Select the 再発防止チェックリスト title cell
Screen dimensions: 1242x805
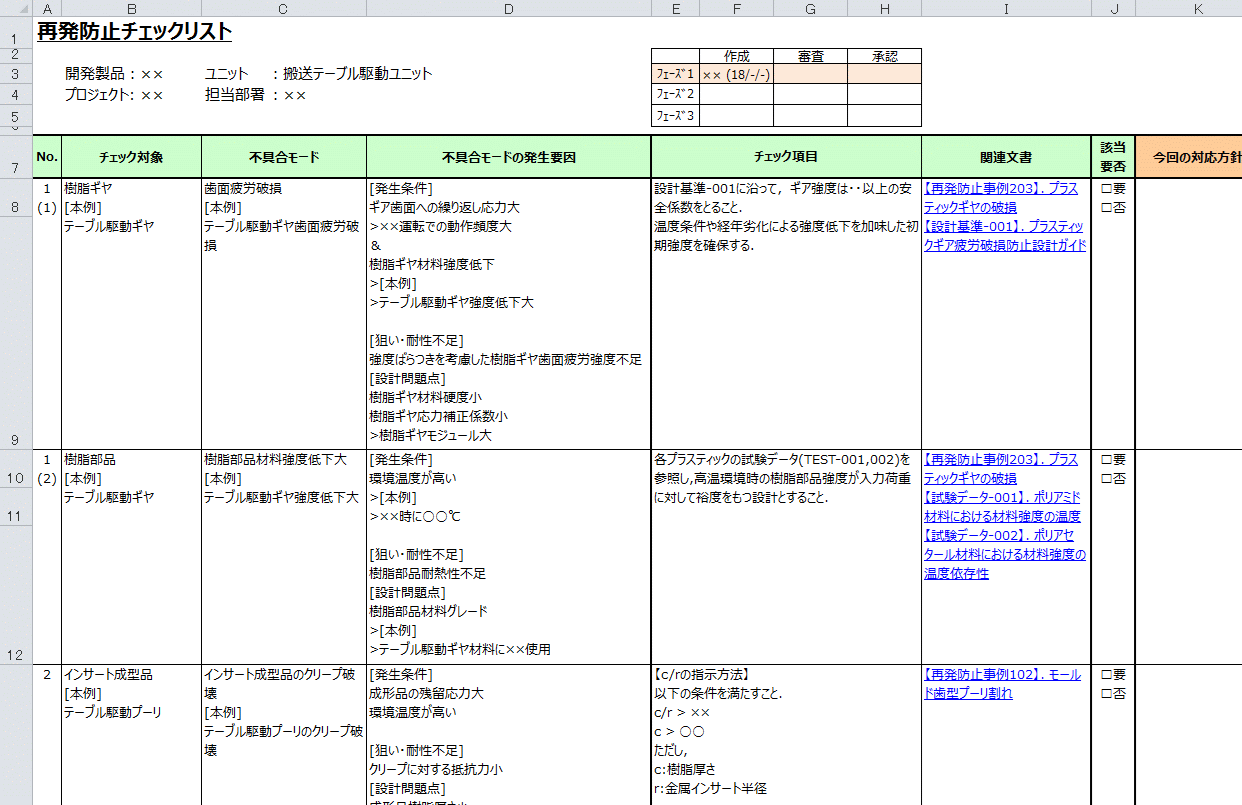coord(134,32)
